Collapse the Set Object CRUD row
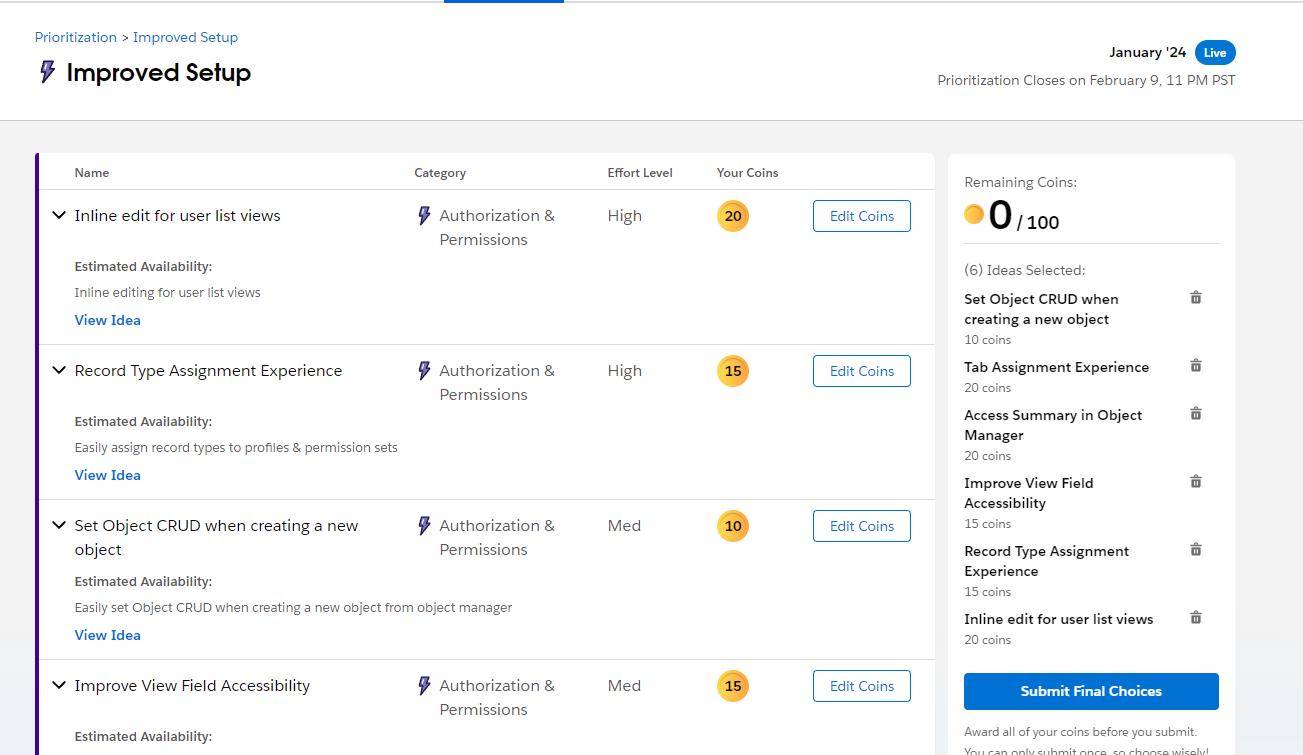Image resolution: width=1303 pixels, height=755 pixels. 59,526
